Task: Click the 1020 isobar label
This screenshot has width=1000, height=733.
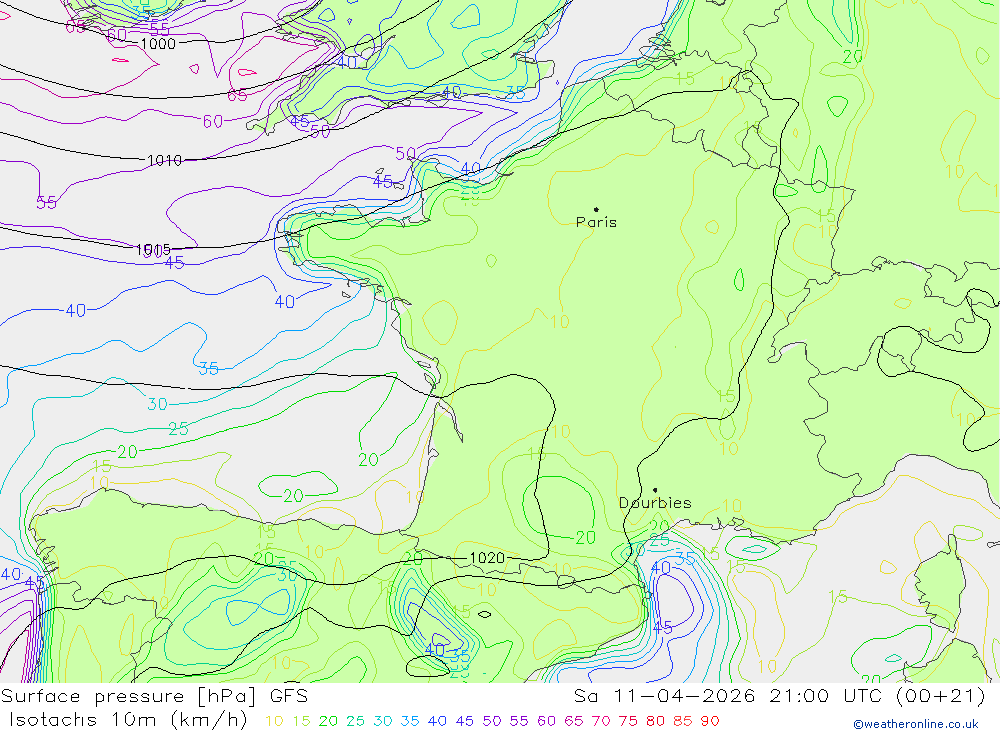Action: point(487,558)
